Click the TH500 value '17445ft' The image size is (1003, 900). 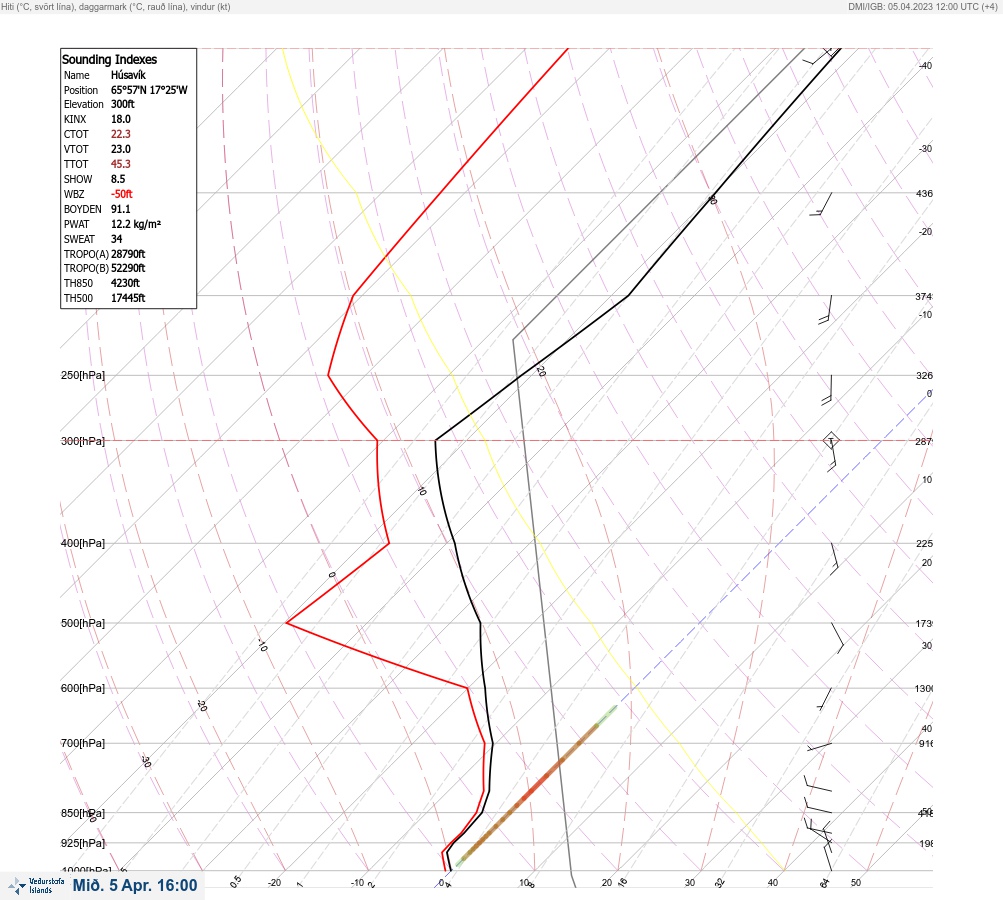tap(128, 298)
